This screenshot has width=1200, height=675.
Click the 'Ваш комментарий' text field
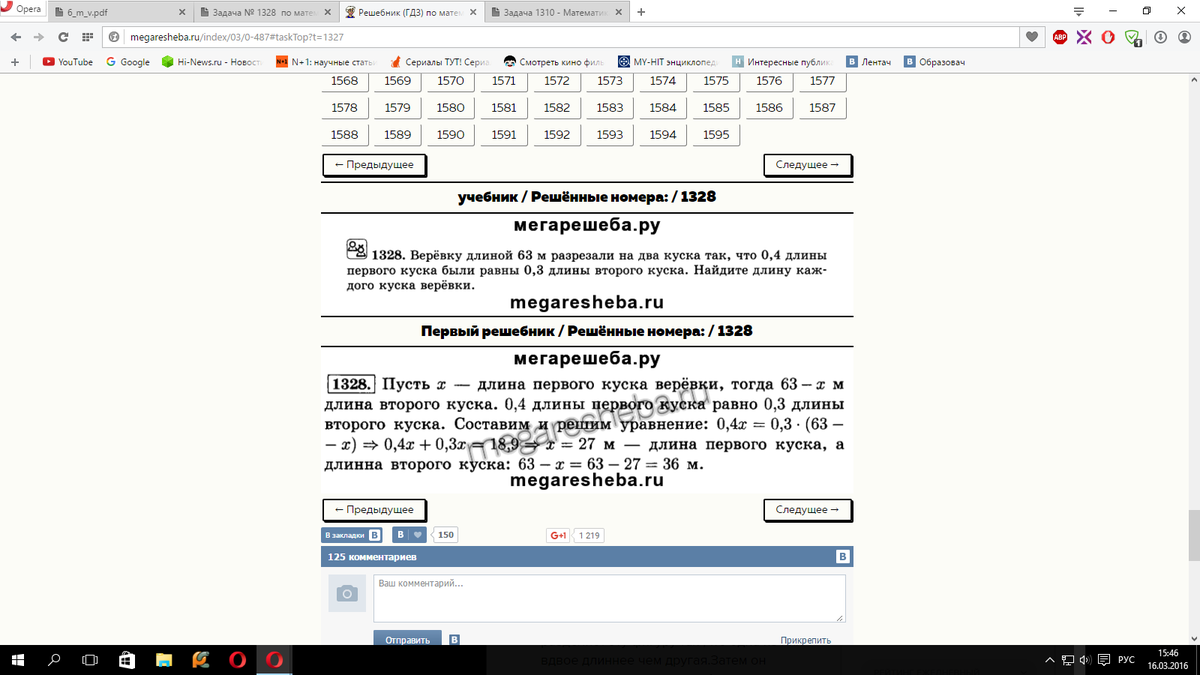(609, 598)
